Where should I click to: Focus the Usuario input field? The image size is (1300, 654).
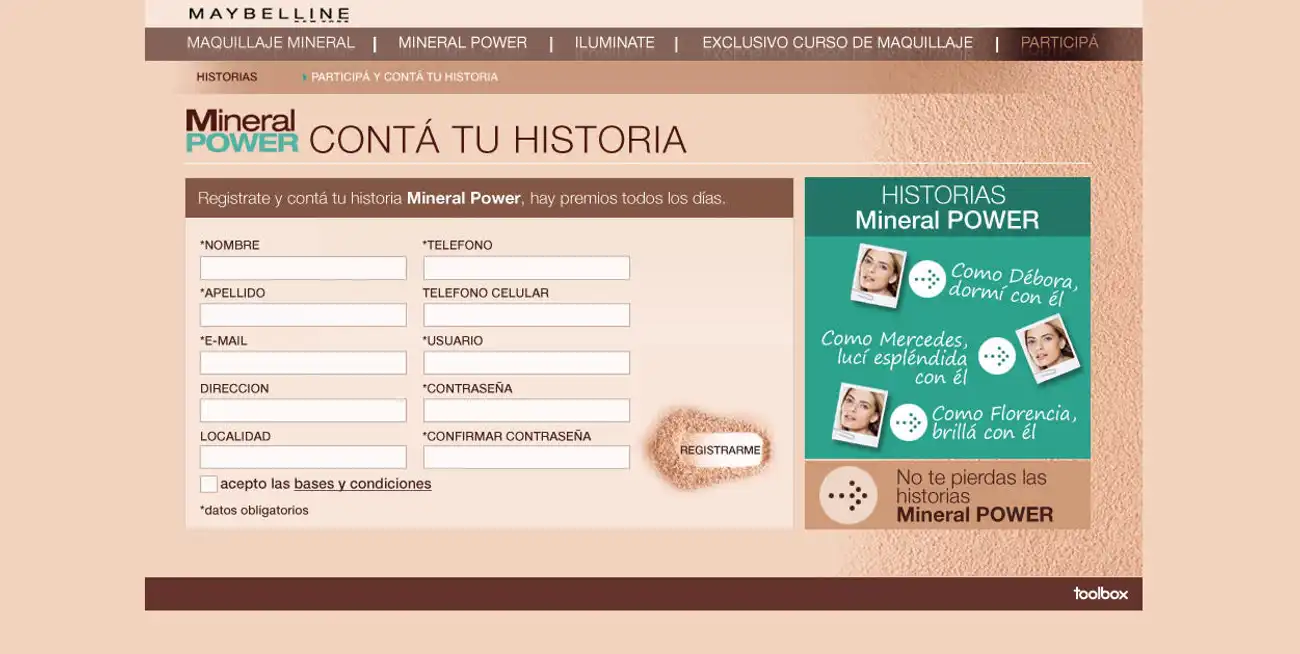[526, 363]
